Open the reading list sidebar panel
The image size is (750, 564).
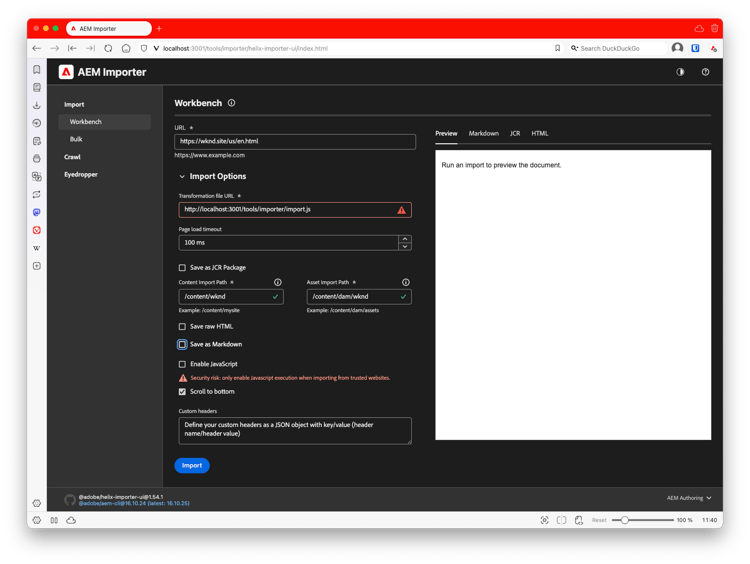[x=37, y=88]
